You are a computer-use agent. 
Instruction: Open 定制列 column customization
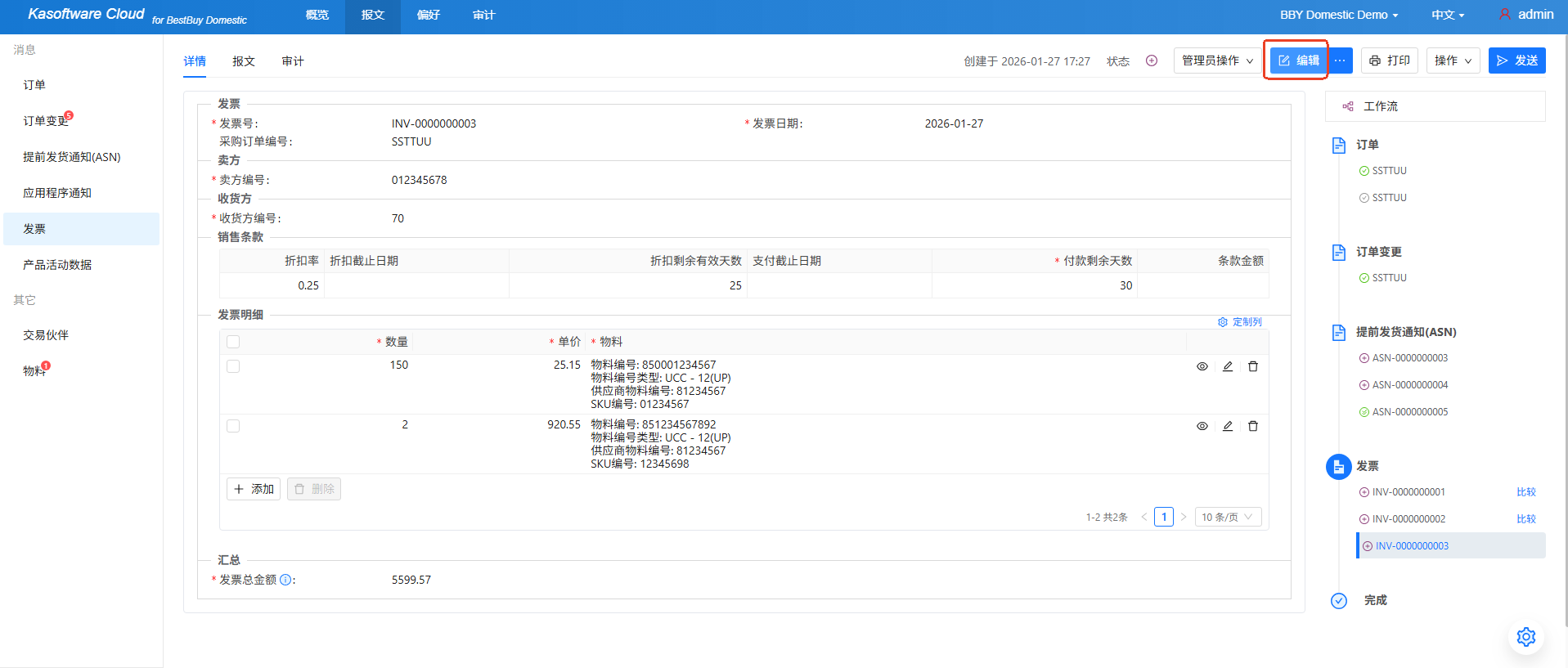point(1240,322)
